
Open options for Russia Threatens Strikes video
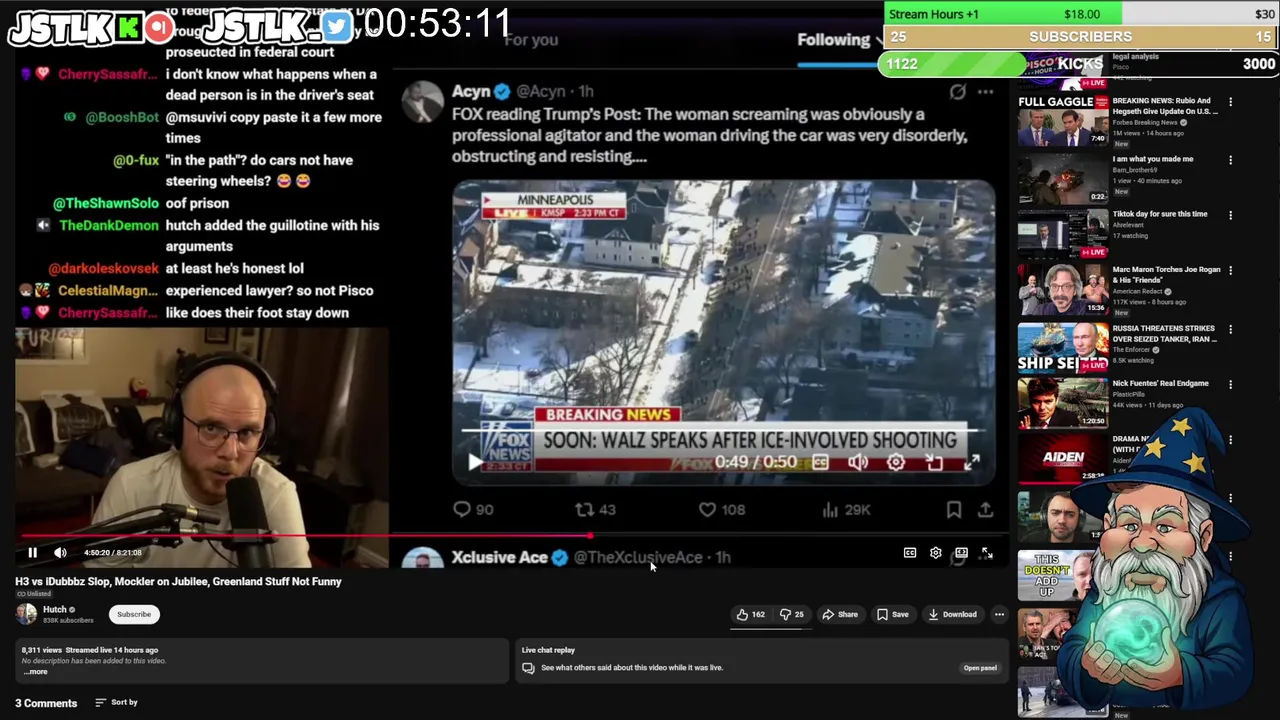[x=1230, y=329]
